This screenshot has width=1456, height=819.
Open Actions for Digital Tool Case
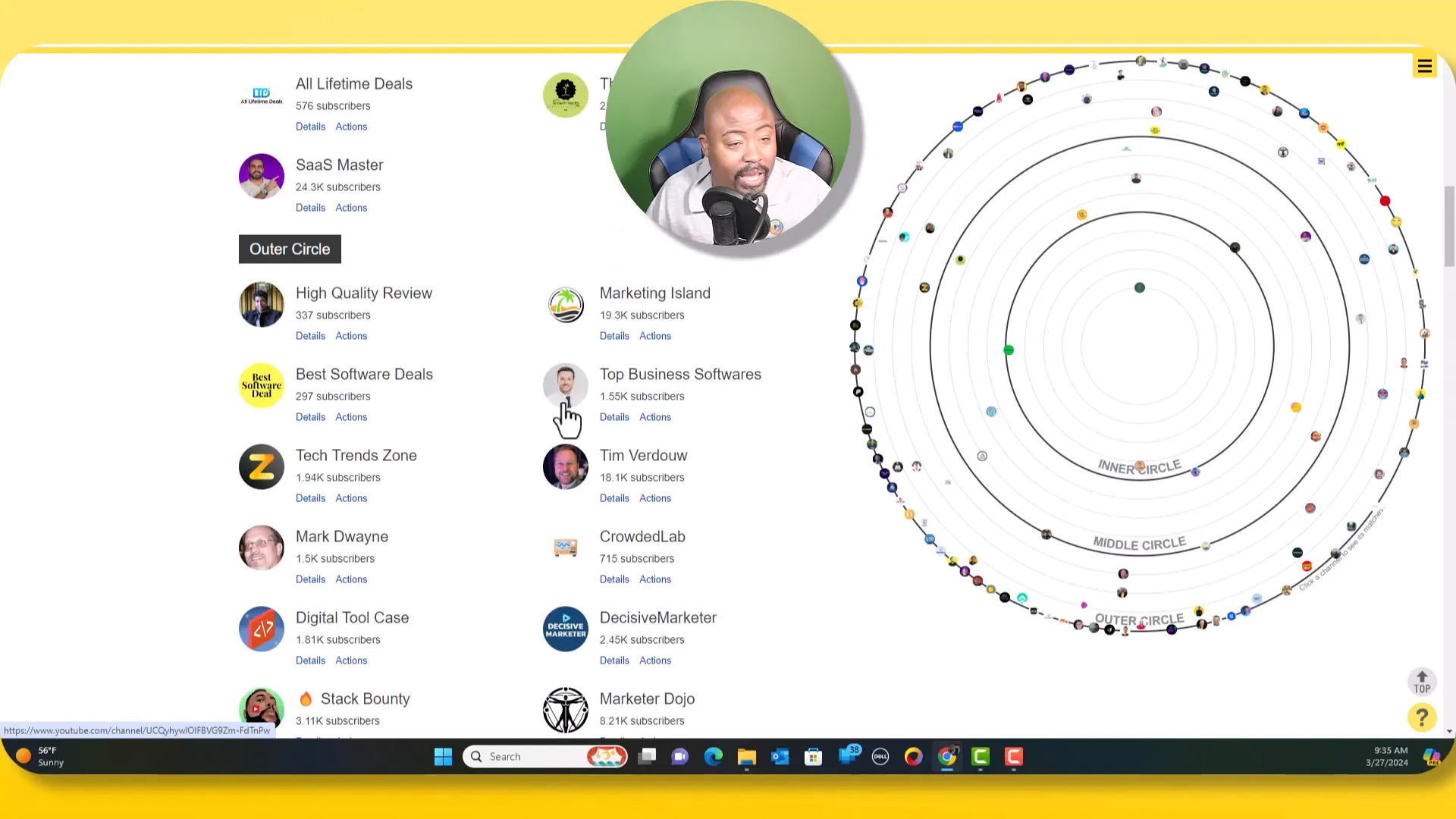351,661
